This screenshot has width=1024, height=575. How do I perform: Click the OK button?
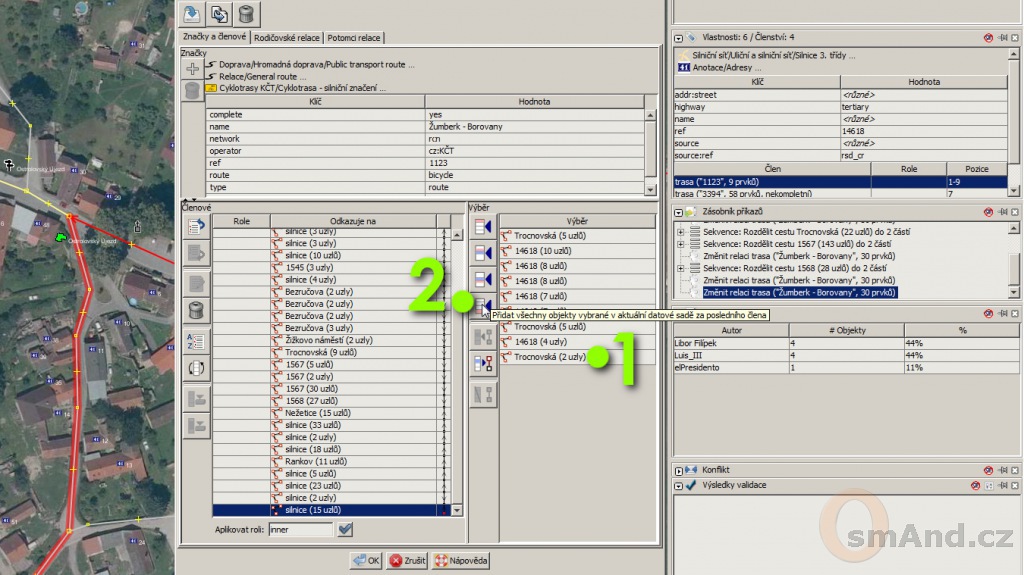366,561
